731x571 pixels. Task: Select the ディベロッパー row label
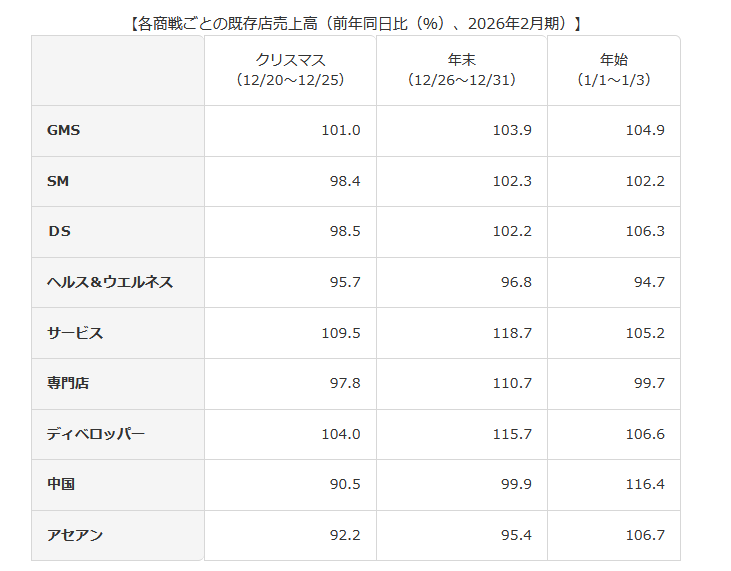click(96, 434)
